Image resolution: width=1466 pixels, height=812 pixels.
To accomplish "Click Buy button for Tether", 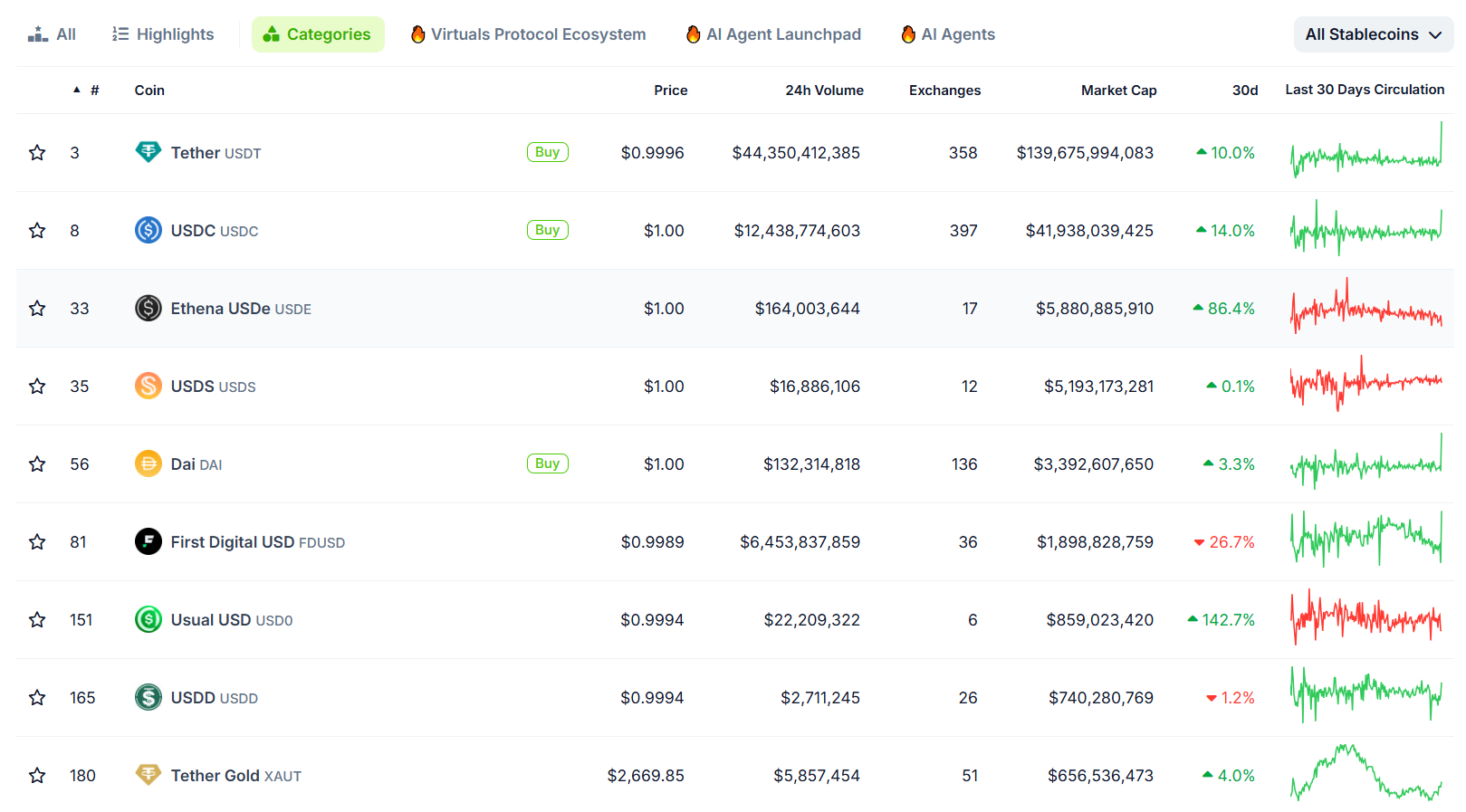I will (x=548, y=152).
